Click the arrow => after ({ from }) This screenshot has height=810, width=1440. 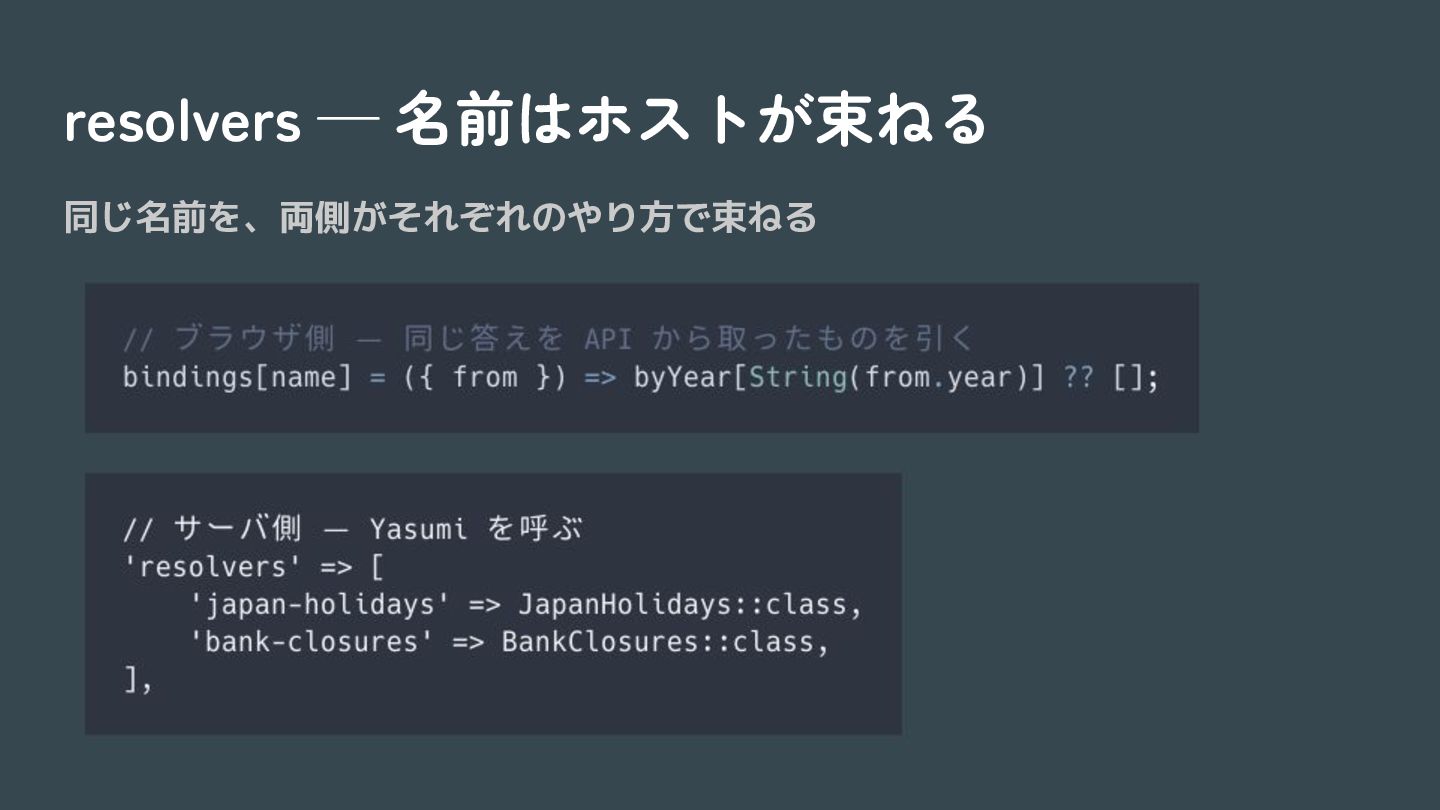click(x=599, y=378)
